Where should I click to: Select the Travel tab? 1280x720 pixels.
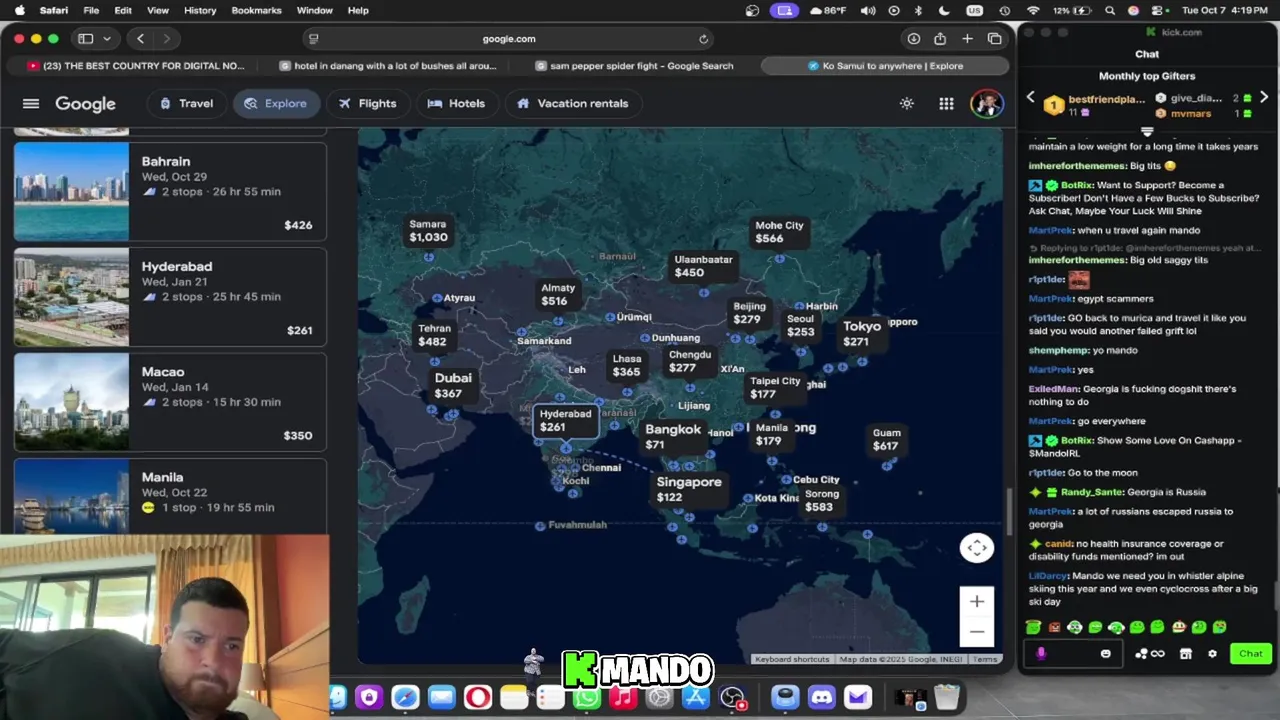(187, 104)
